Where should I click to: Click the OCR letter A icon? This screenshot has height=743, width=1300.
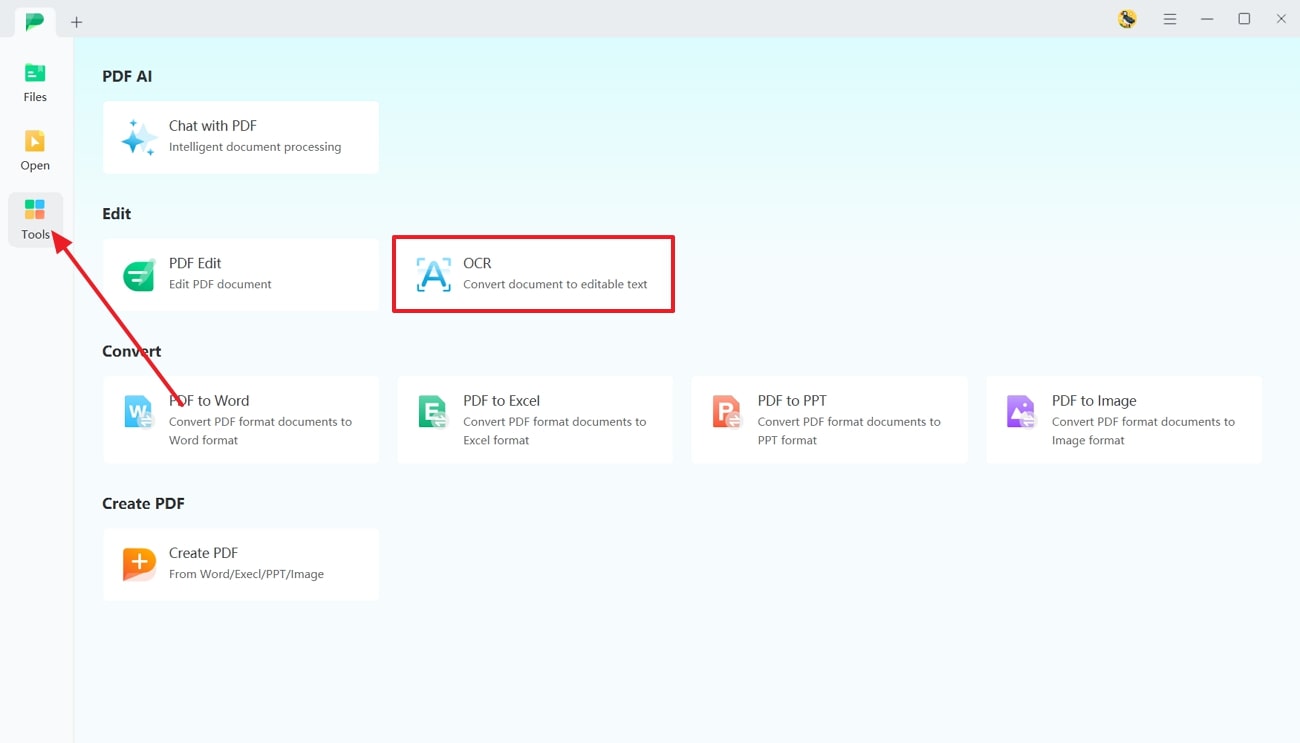point(433,275)
